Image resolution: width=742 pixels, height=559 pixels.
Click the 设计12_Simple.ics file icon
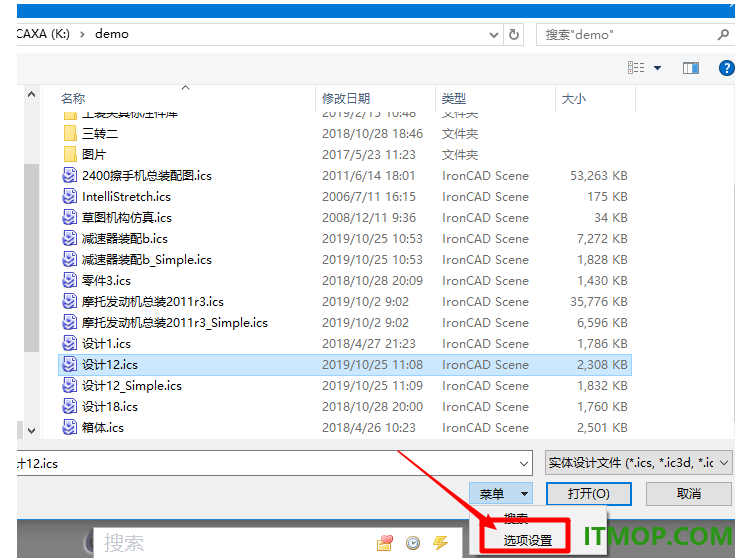(70, 385)
